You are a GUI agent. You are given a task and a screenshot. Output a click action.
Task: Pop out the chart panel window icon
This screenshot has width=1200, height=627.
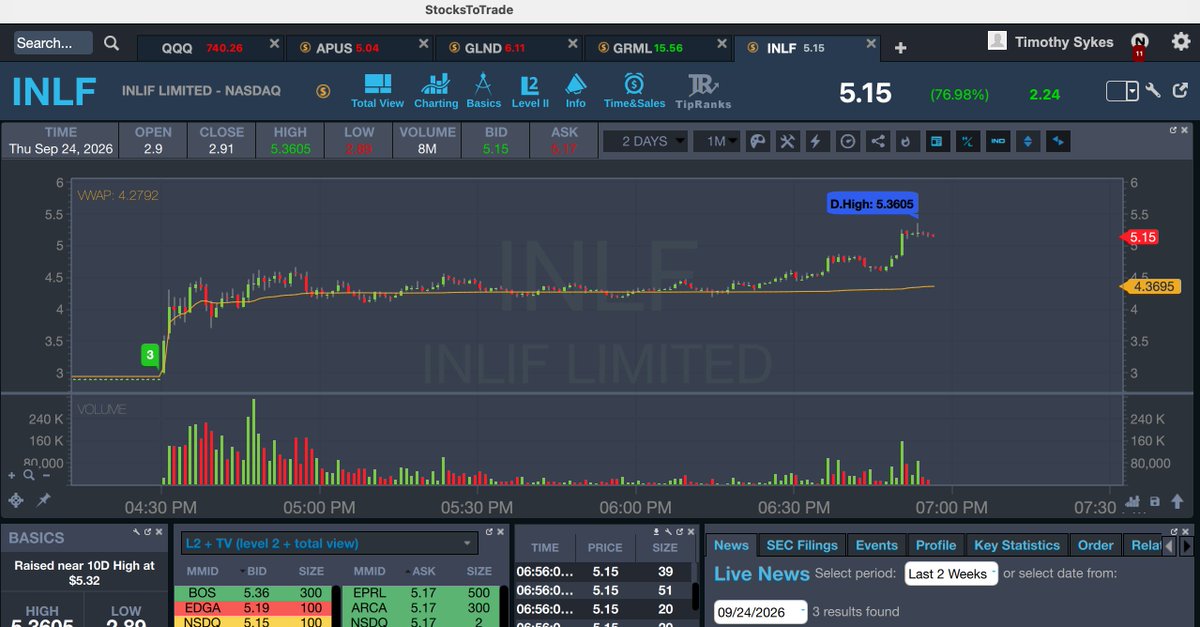pyautogui.click(x=1174, y=130)
